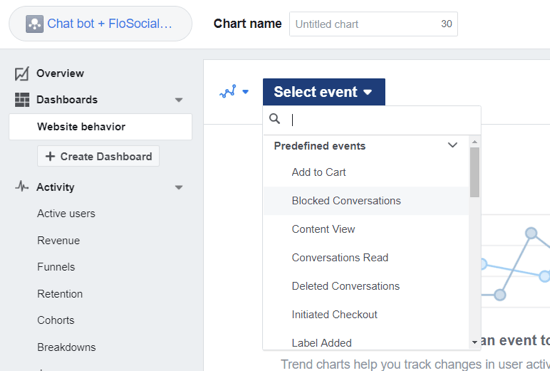This screenshot has height=371, width=550.
Task: Choose the Add to Cart event
Action: pos(366,173)
